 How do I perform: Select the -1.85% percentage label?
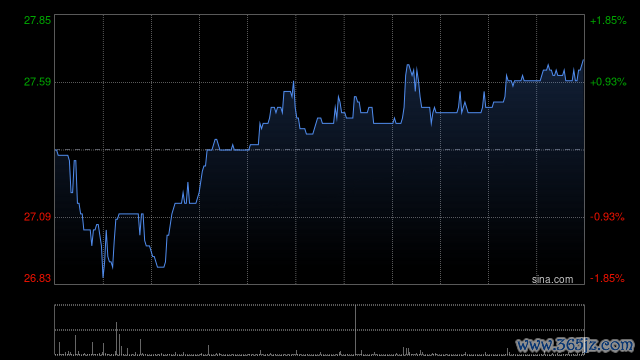point(607,278)
